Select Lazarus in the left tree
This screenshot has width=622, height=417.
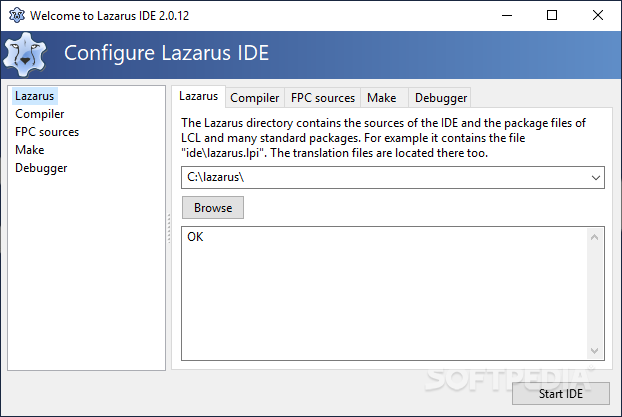click(x=35, y=96)
